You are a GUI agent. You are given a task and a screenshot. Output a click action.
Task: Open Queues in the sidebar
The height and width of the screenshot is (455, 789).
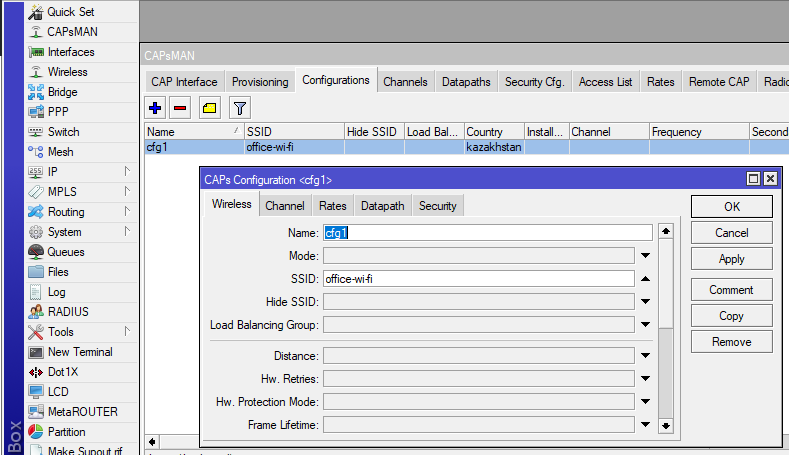click(66, 252)
